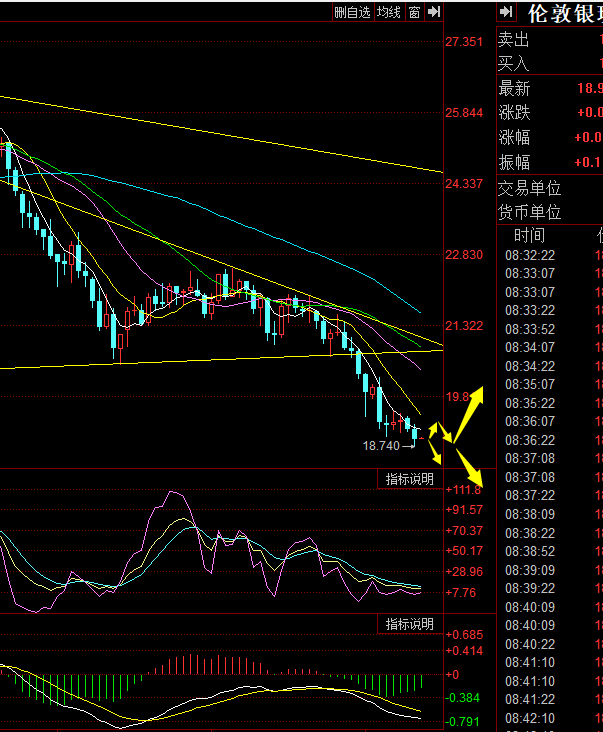Open 指标说明 for the upper indicator panel

(x=409, y=479)
